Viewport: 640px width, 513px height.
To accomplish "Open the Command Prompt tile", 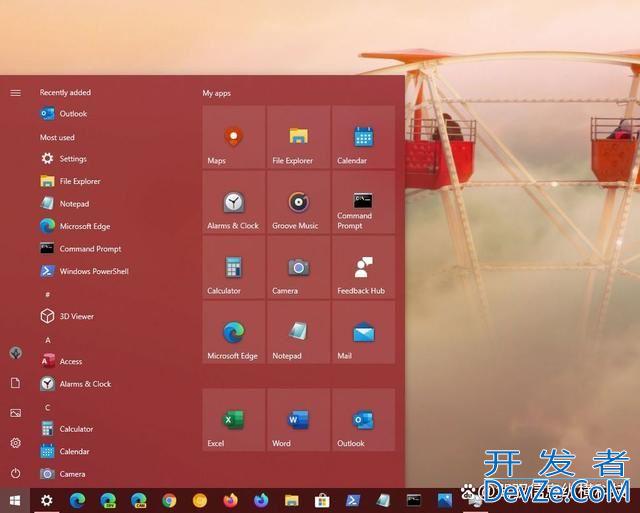I will tap(363, 202).
